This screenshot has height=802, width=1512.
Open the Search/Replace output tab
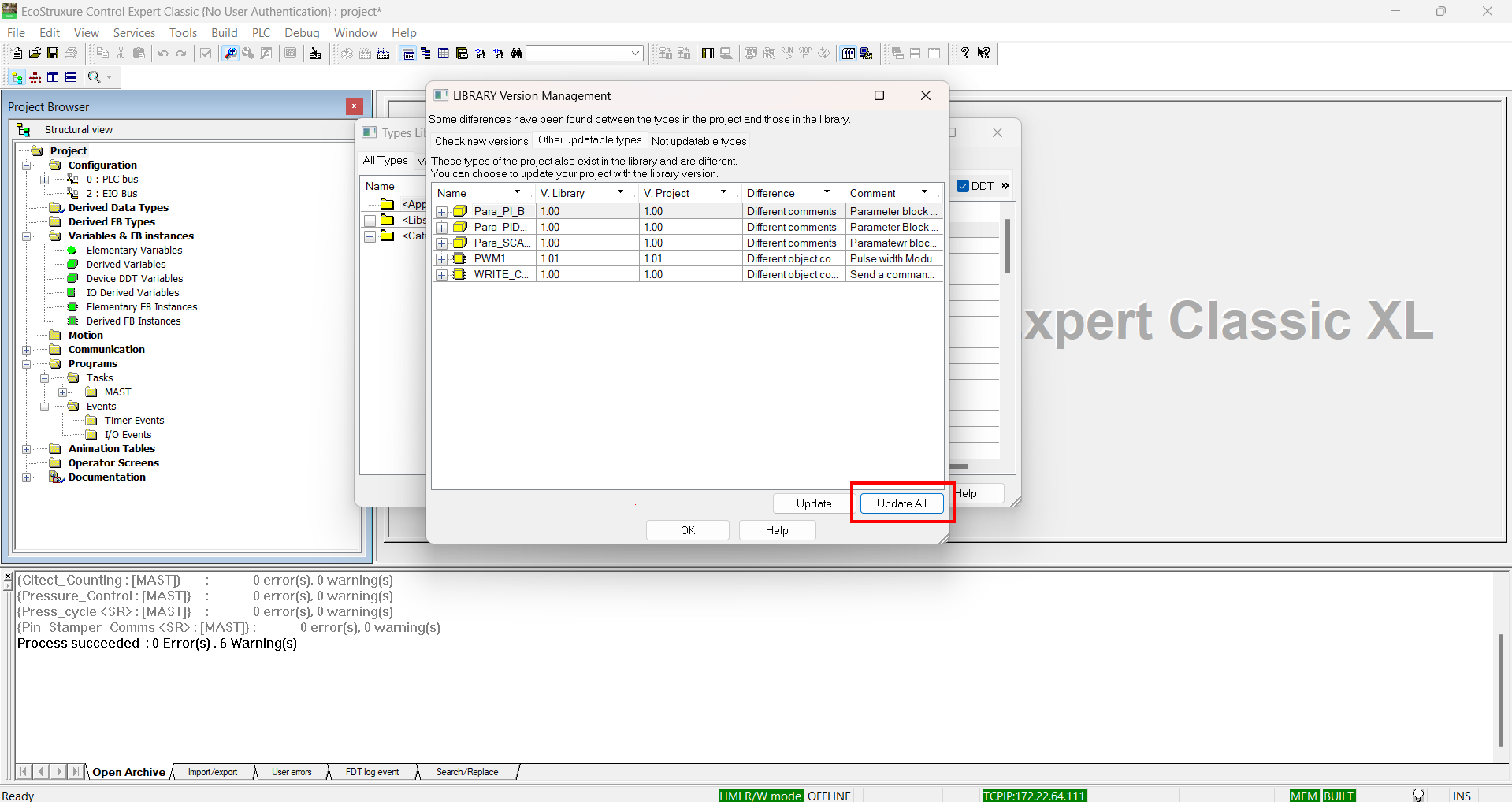click(467, 772)
